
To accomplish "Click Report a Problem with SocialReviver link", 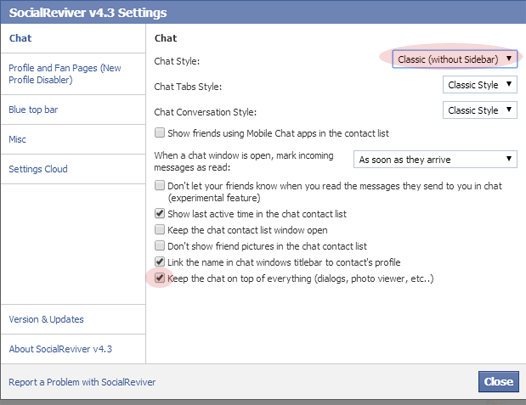I will coord(82,382).
